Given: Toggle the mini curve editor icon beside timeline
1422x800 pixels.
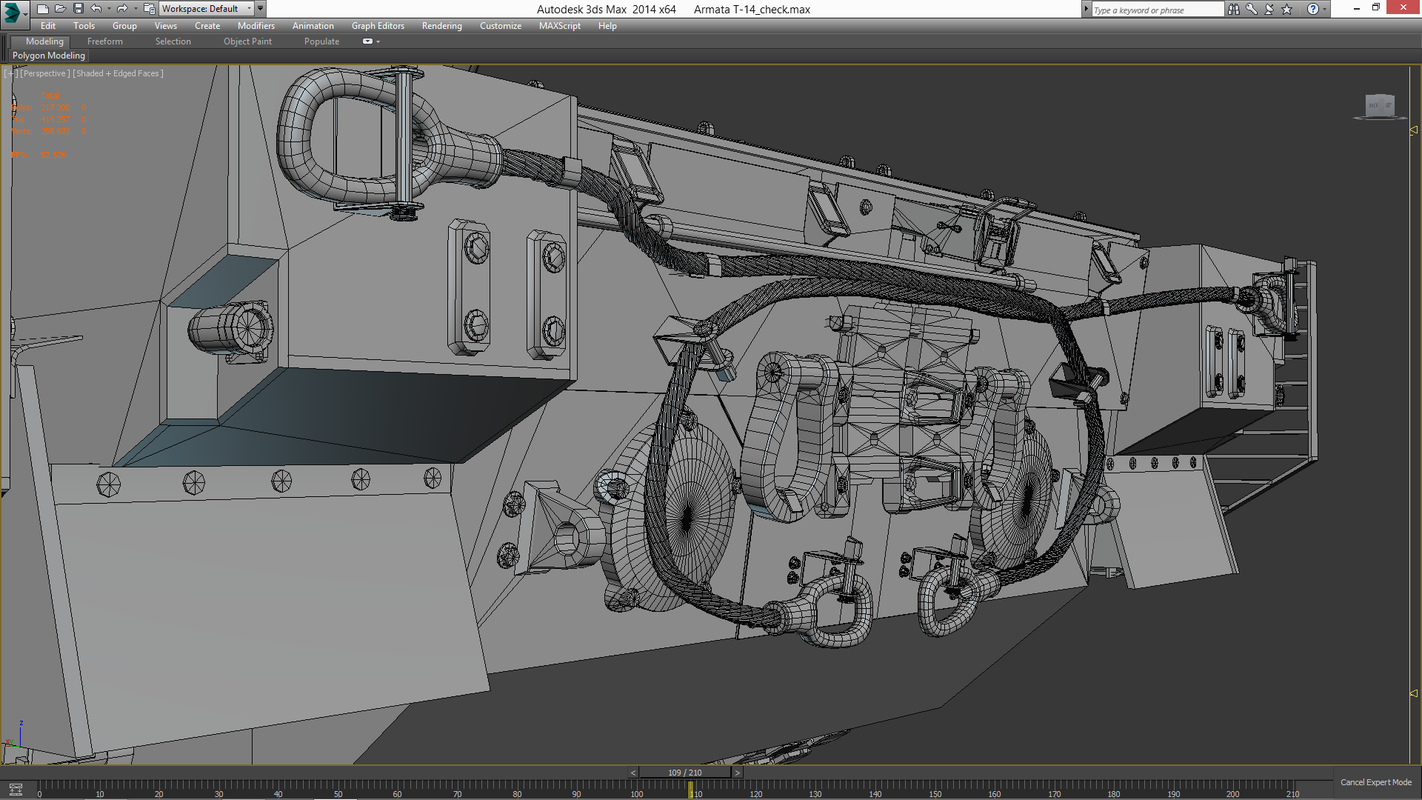Looking at the screenshot, I should pyautogui.click(x=16, y=788).
